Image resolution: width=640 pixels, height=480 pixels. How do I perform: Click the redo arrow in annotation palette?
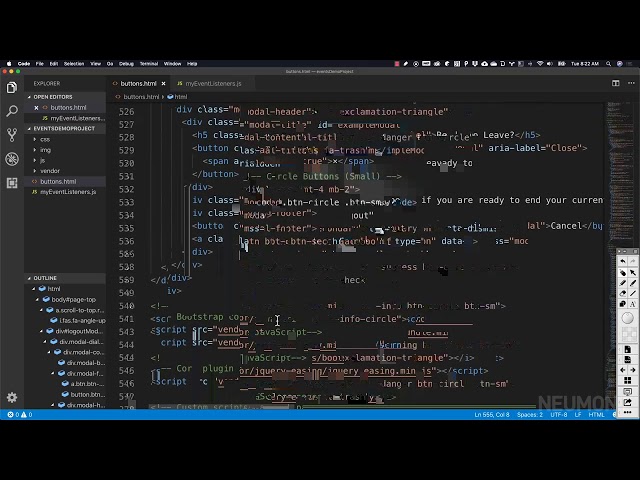(x=633, y=261)
